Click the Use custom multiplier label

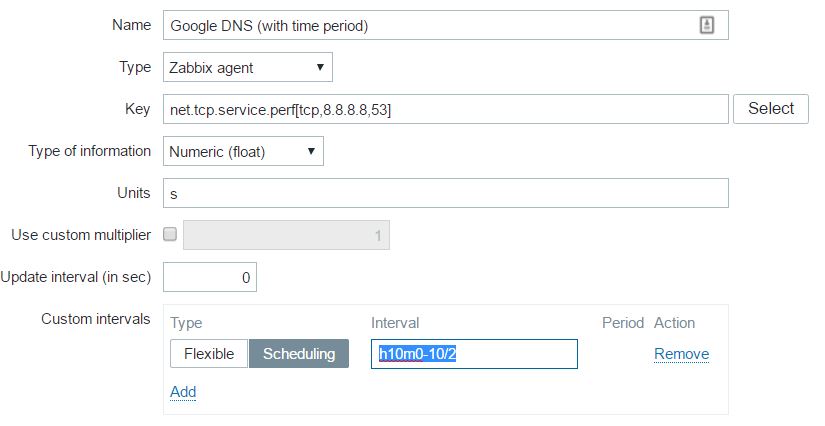[81, 235]
